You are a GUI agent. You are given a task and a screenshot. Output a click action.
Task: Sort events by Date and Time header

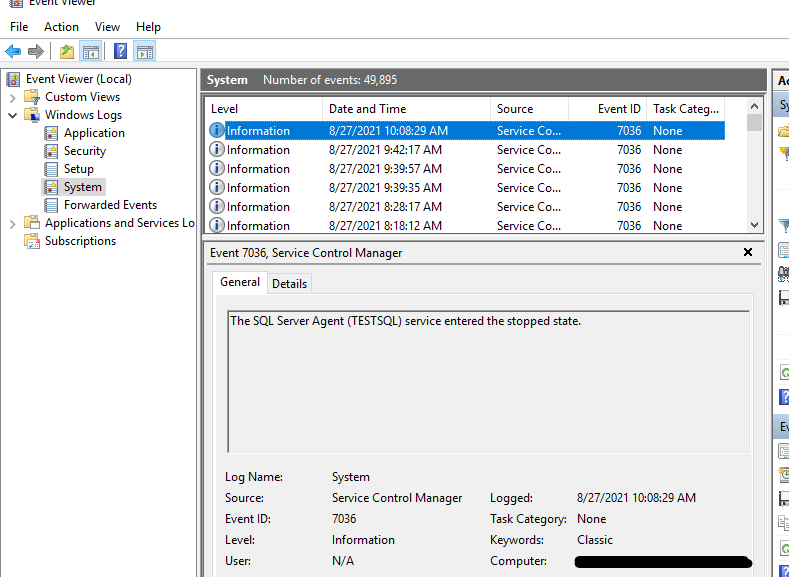coord(406,109)
